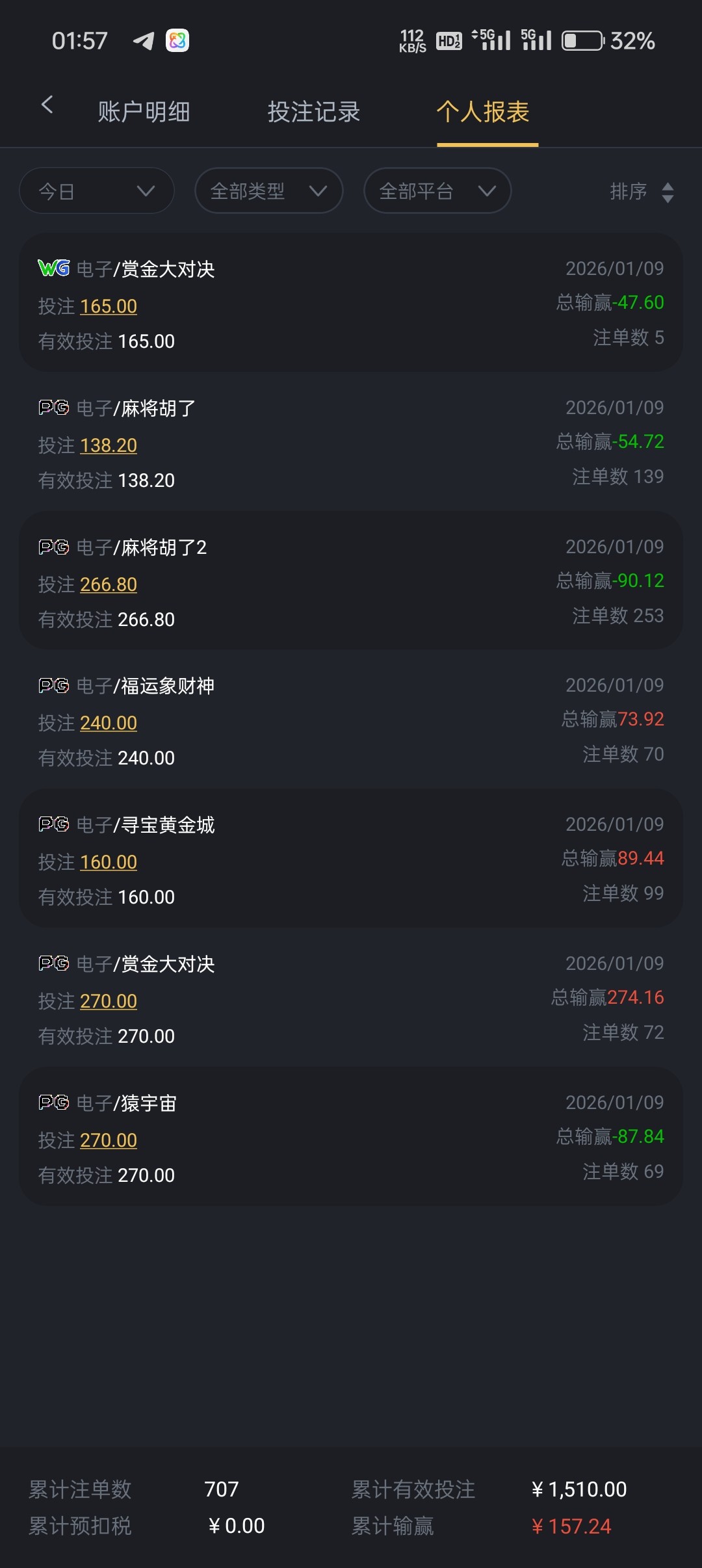The width and height of the screenshot is (702, 1568).
Task: Switch to the 投注记录 tab
Action: click(x=314, y=112)
